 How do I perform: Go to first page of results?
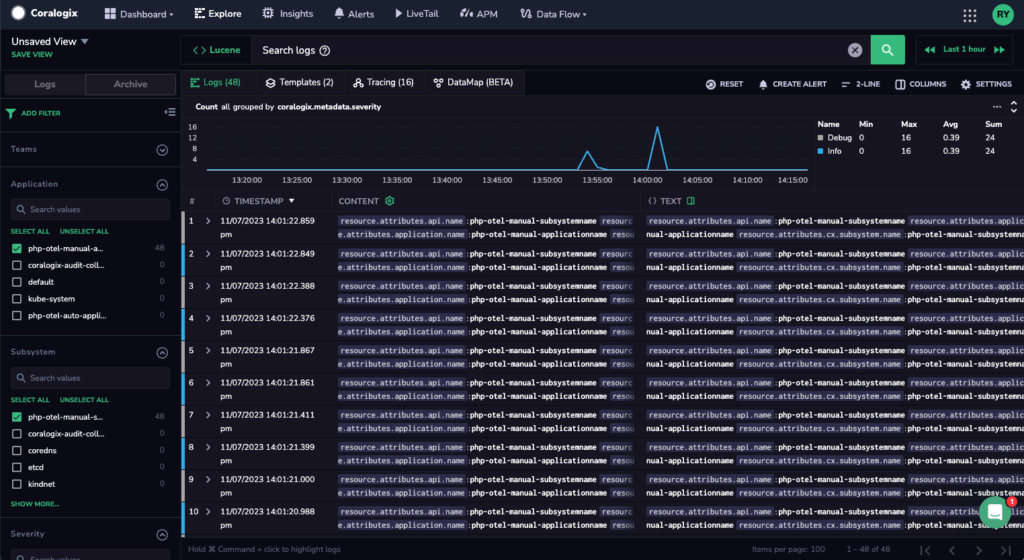click(x=925, y=550)
